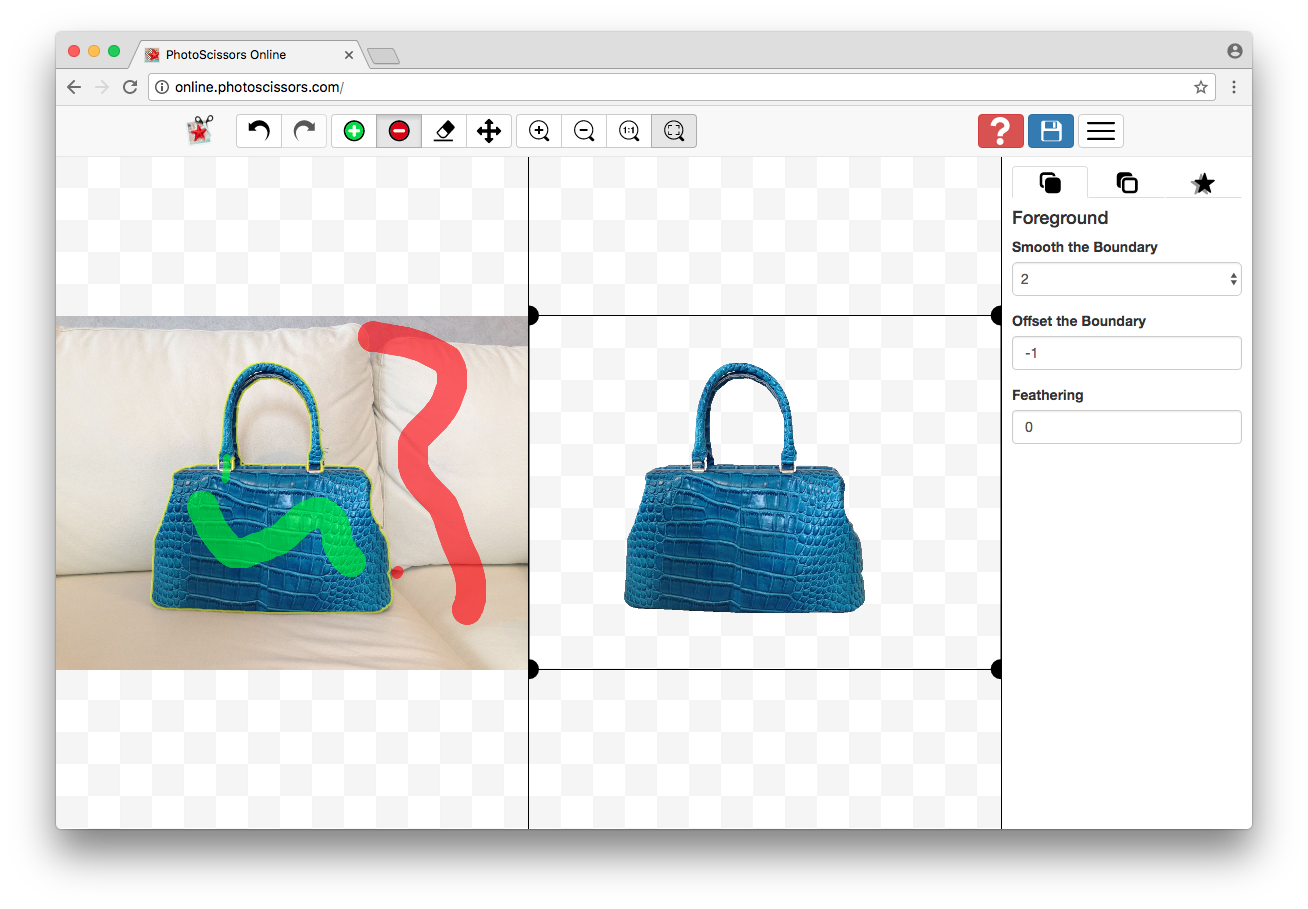This screenshot has height=909, width=1308.
Task: Click the Offset the Boundary field
Action: tap(1126, 353)
